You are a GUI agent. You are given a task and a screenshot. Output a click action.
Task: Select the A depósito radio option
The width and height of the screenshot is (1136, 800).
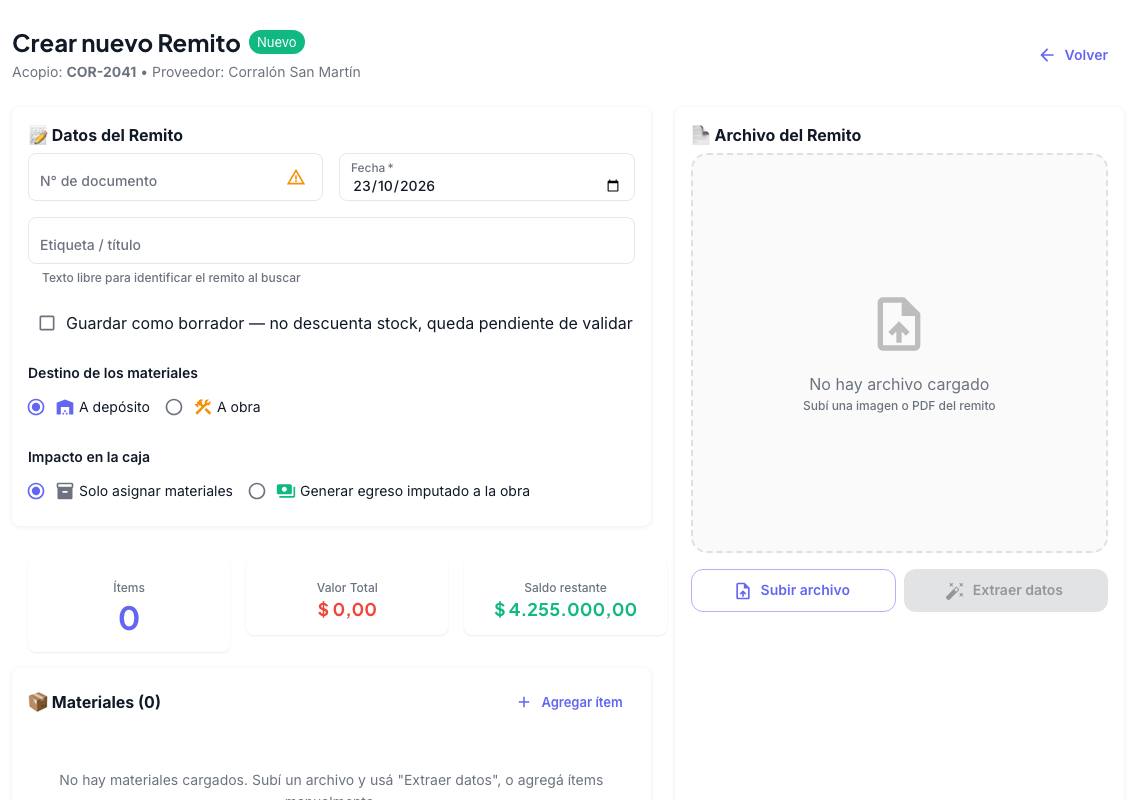click(36, 407)
